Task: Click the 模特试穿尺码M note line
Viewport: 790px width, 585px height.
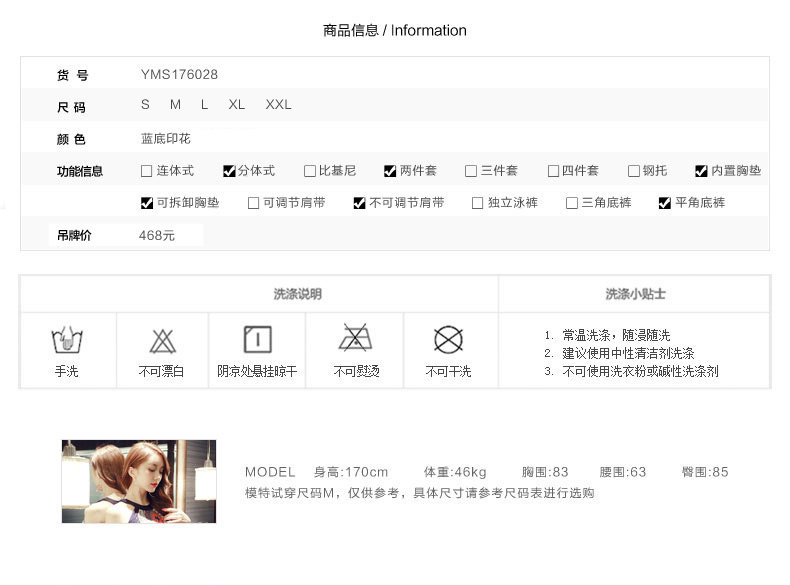Action: [419, 493]
